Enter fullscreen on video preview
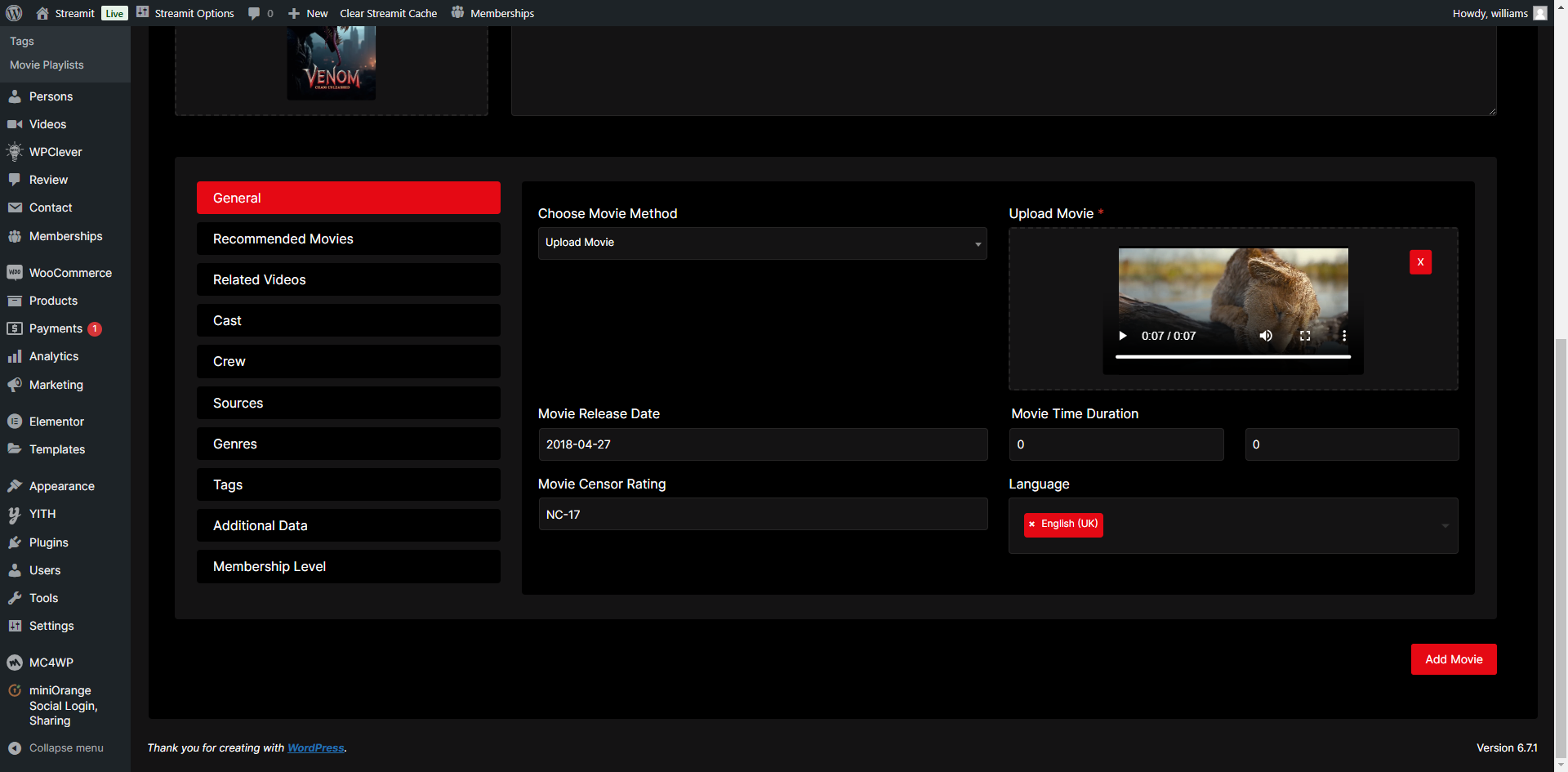This screenshot has width=1568, height=772. click(x=1305, y=336)
